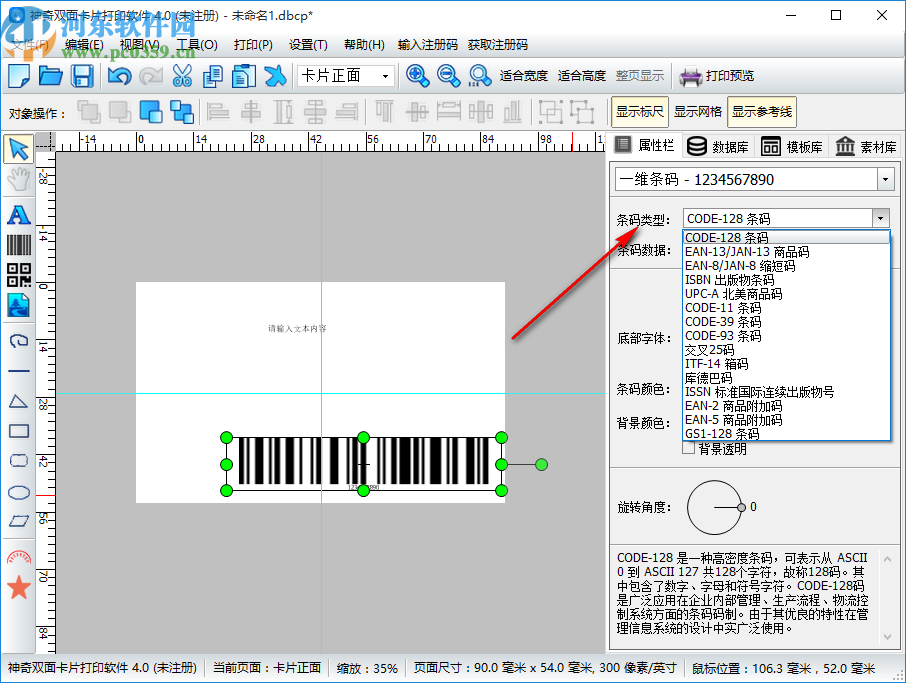
Task: Open the 帮助(H) menu
Action: pyautogui.click(x=364, y=44)
